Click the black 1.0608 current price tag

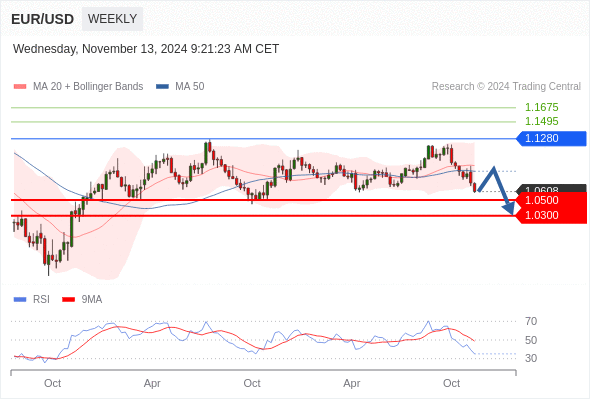(x=551, y=189)
